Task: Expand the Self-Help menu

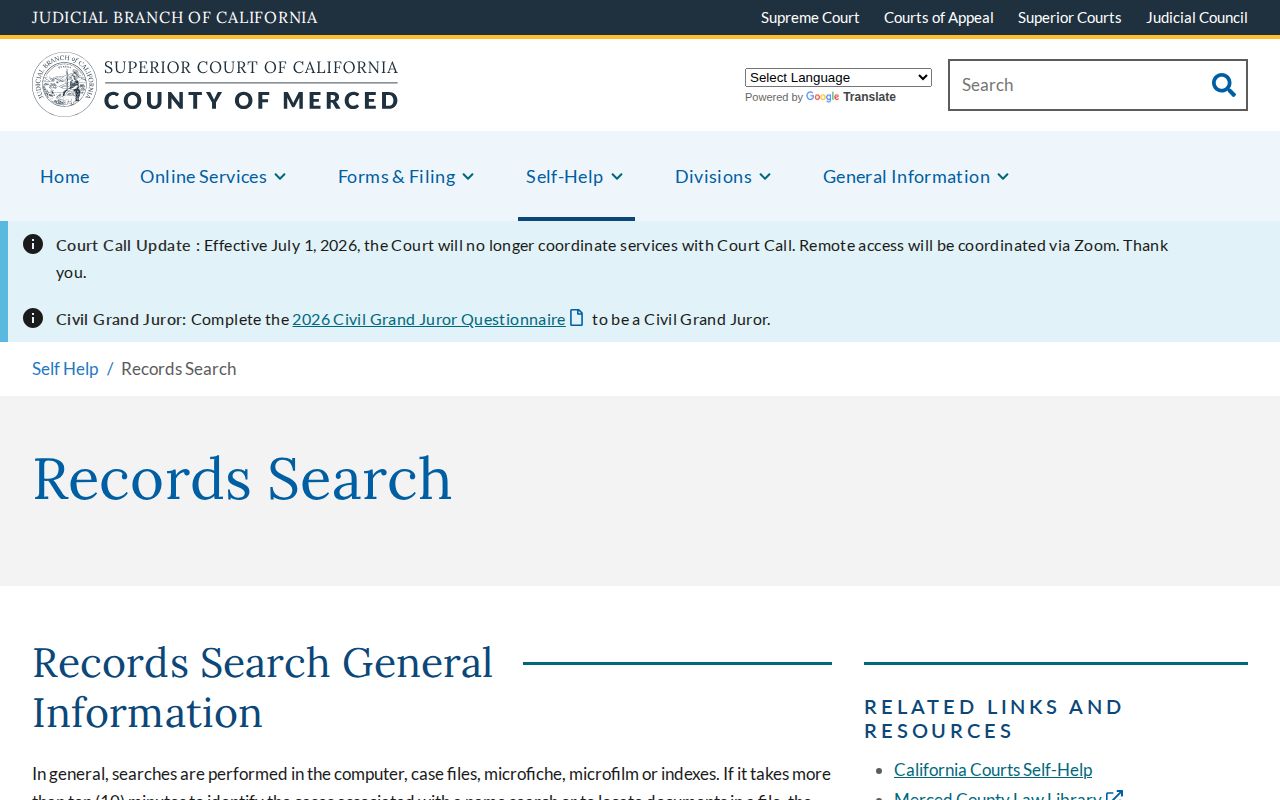Action: click(575, 176)
